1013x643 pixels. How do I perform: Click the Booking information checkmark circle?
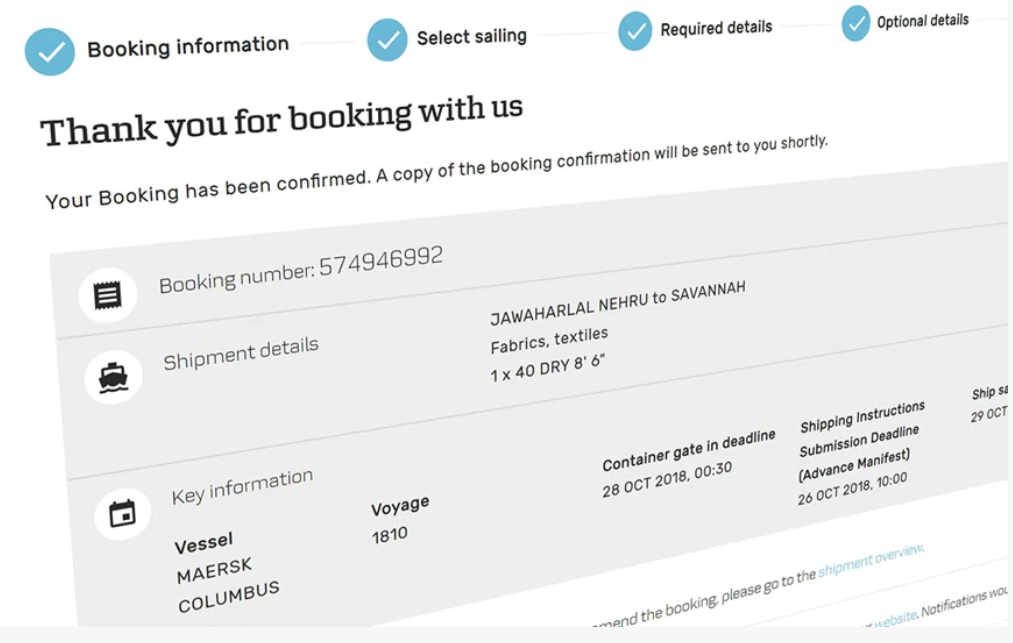(50, 51)
